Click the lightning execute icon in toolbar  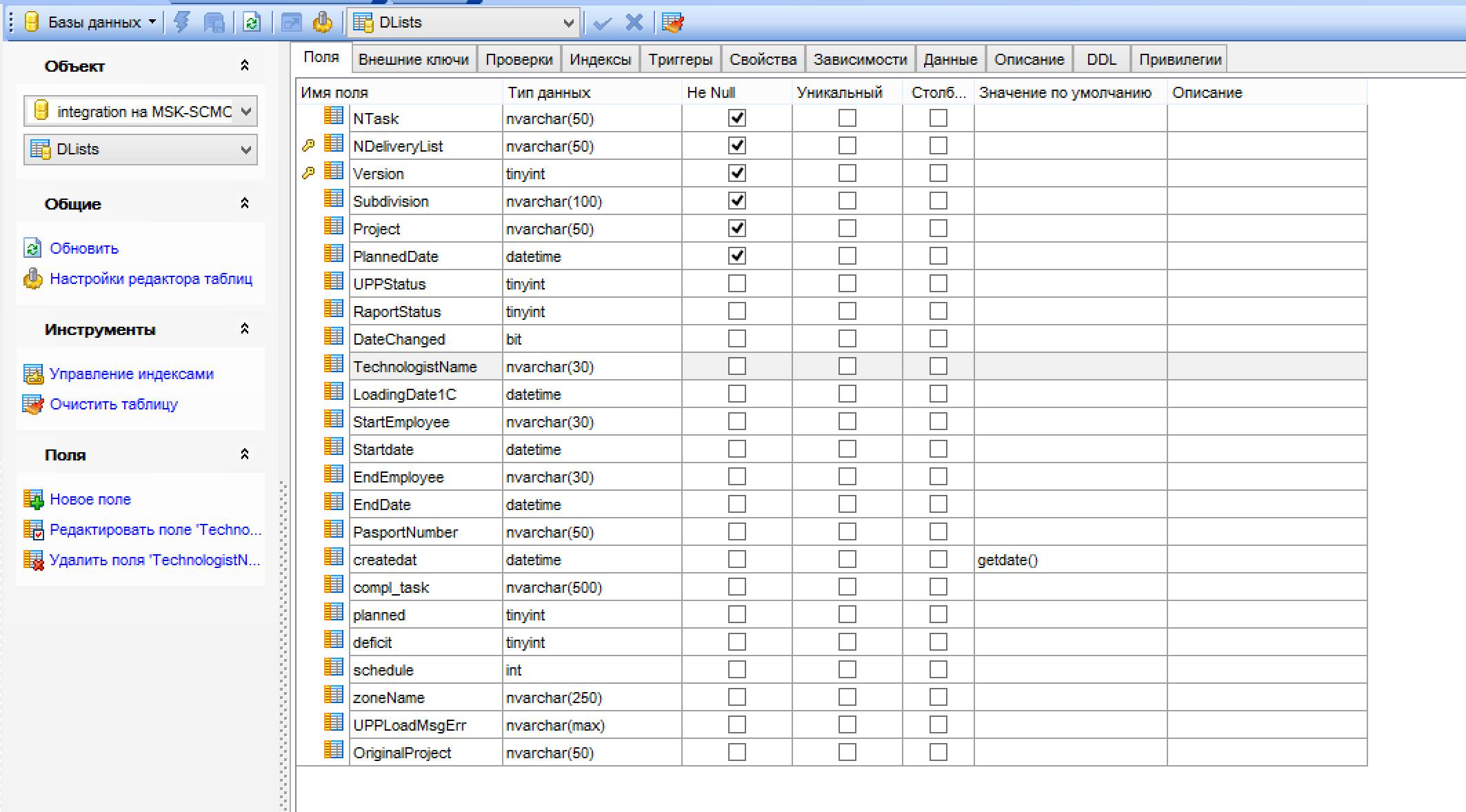[182, 23]
